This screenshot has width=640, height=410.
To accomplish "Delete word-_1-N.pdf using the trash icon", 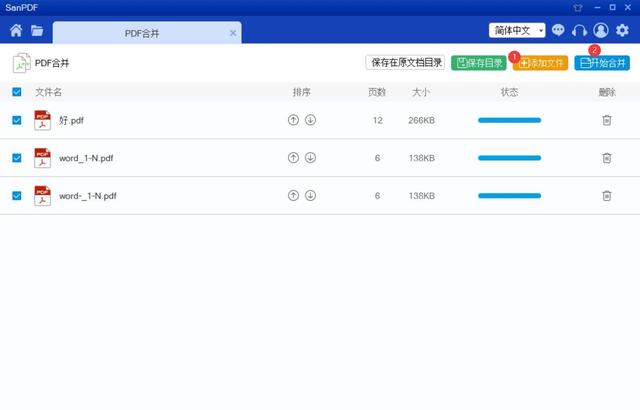I will 606,196.
